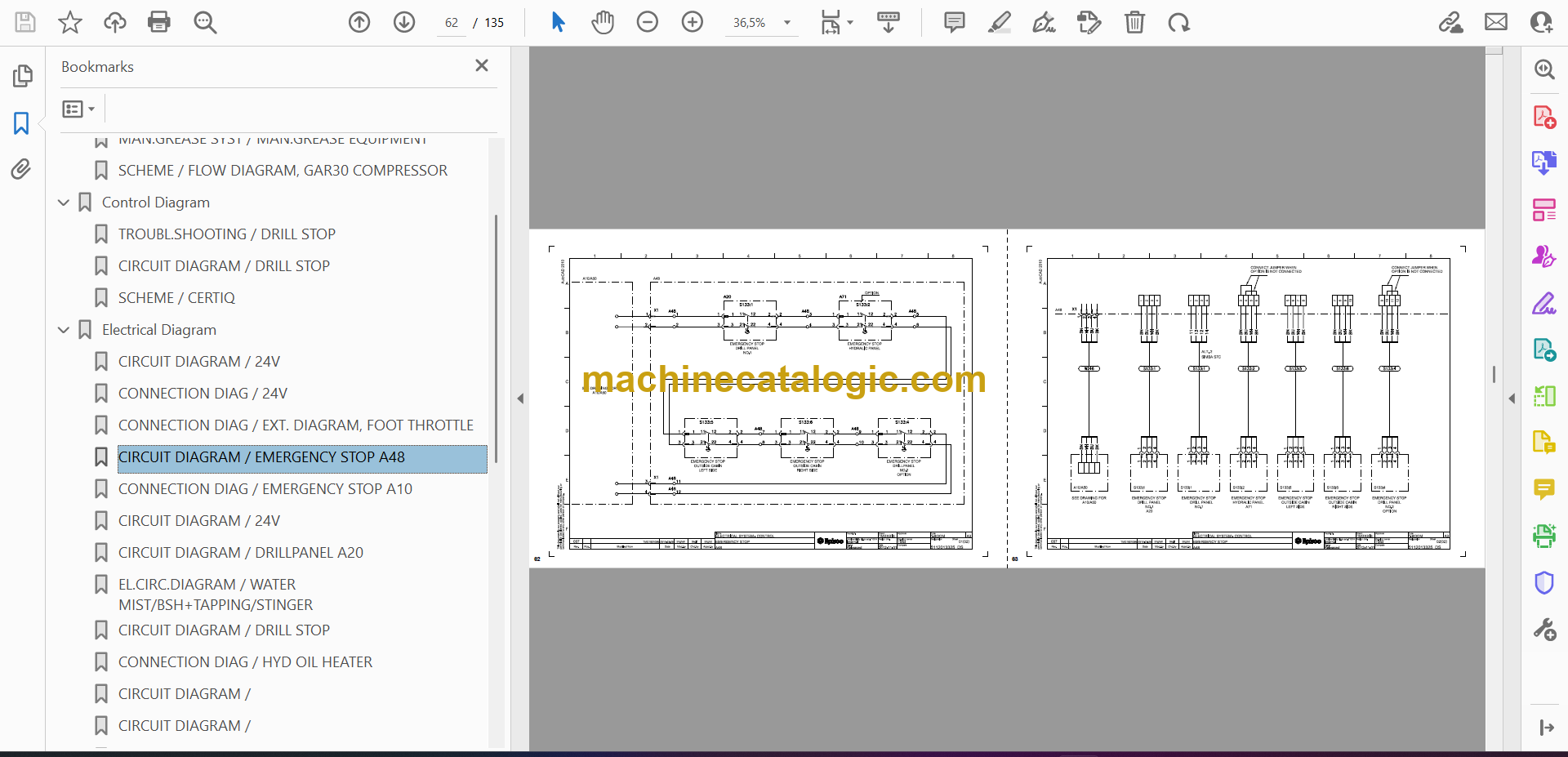The image size is (1568, 757).
Task: Click the Delete trash icon
Action: [1134, 22]
